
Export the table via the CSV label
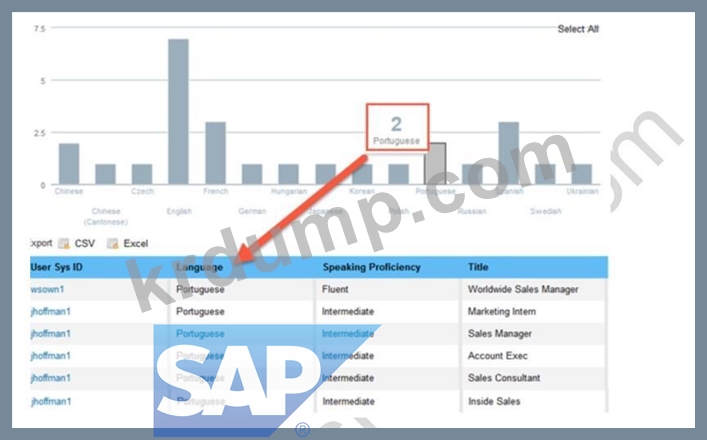pyautogui.click(x=85, y=243)
